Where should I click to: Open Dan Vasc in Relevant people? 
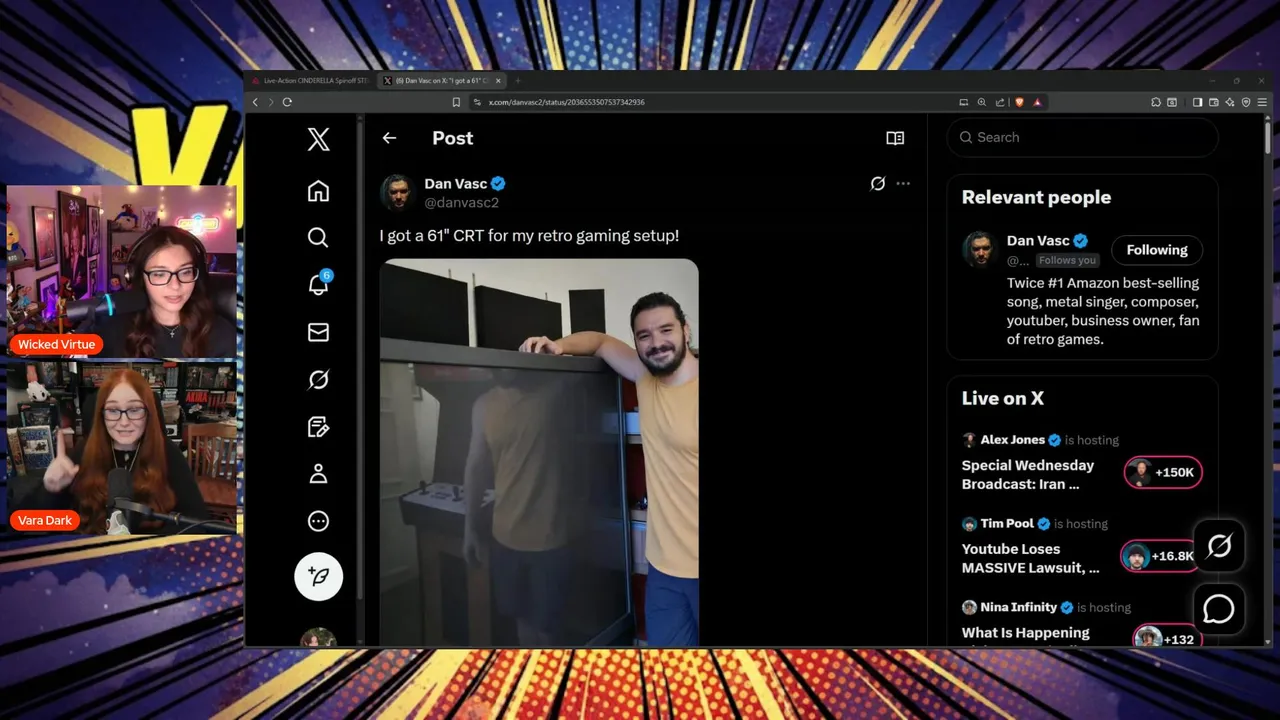[x=1038, y=240]
